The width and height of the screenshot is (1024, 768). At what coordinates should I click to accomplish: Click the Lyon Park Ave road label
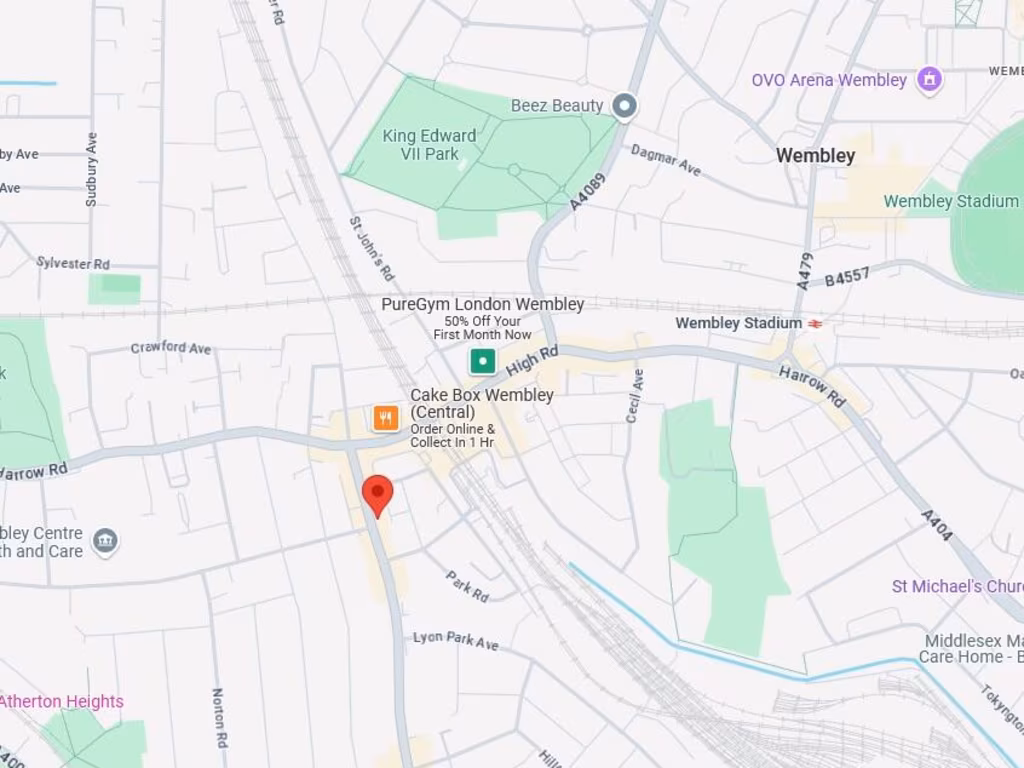(456, 641)
